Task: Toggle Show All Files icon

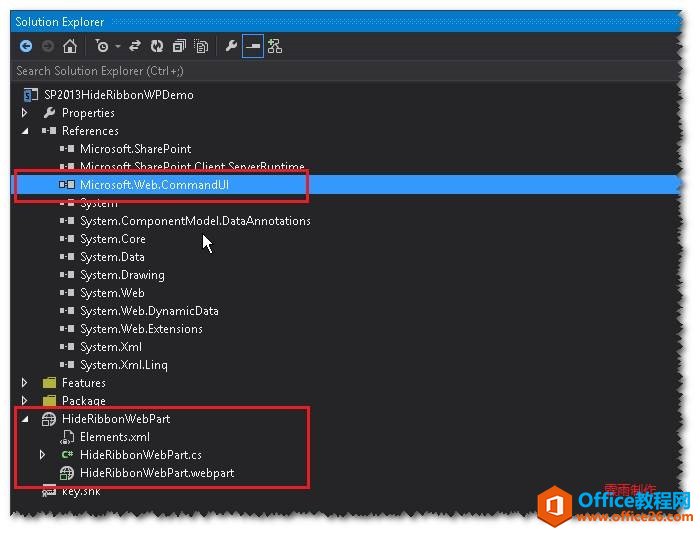Action: [x=201, y=46]
